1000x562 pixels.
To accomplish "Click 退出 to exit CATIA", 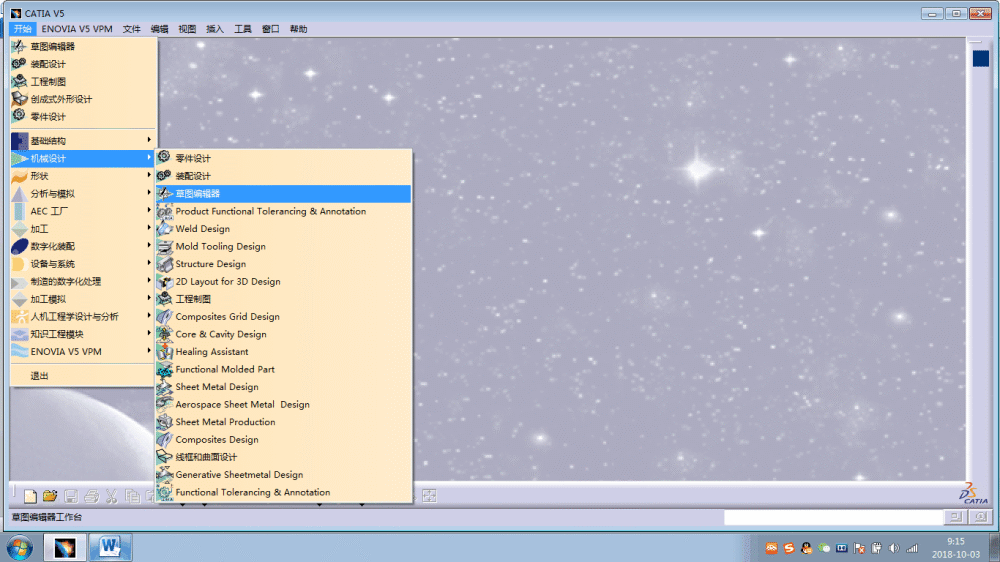I will [x=83, y=376].
